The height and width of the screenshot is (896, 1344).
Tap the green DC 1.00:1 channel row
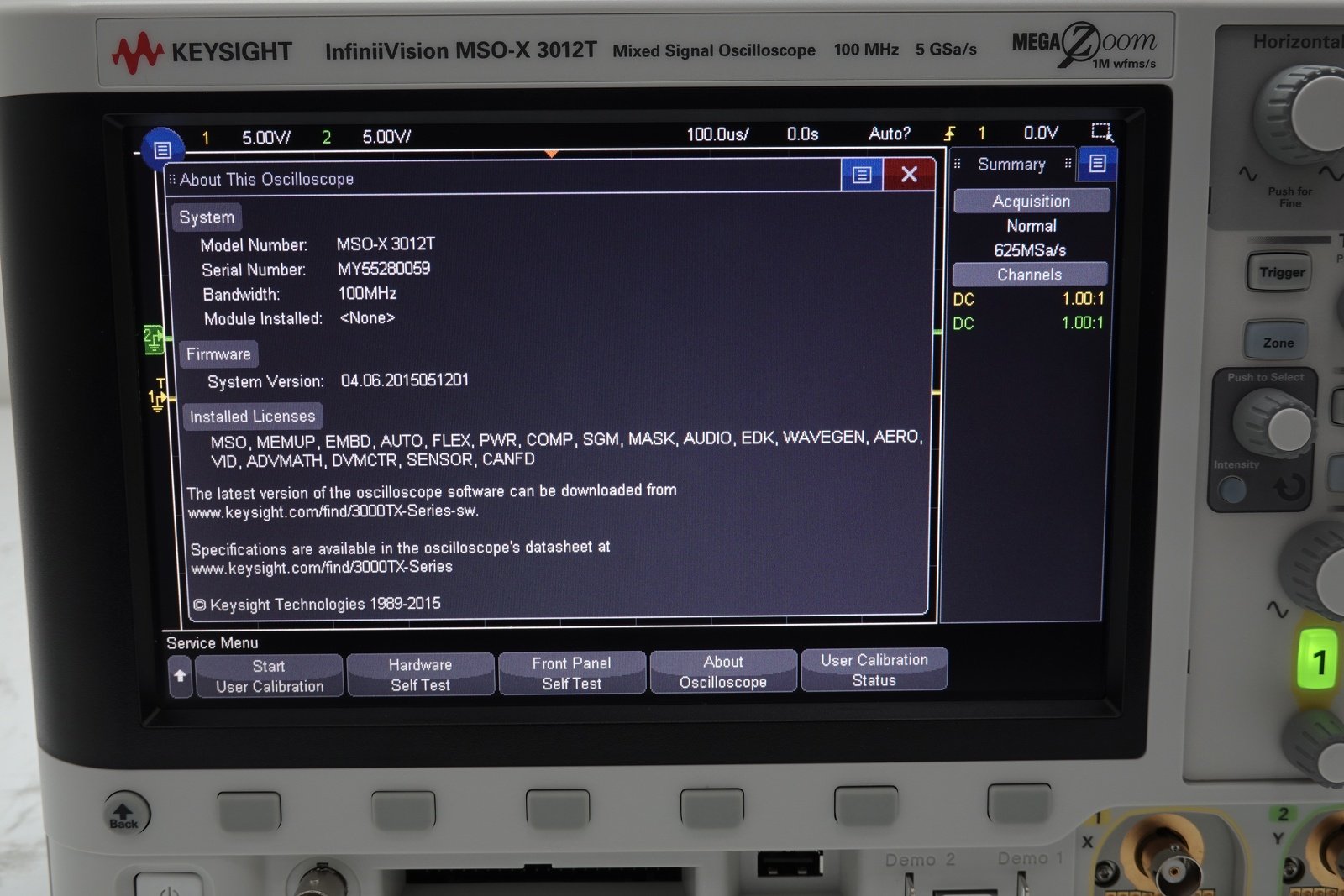pyautogui.click(x=1028, y=323)
